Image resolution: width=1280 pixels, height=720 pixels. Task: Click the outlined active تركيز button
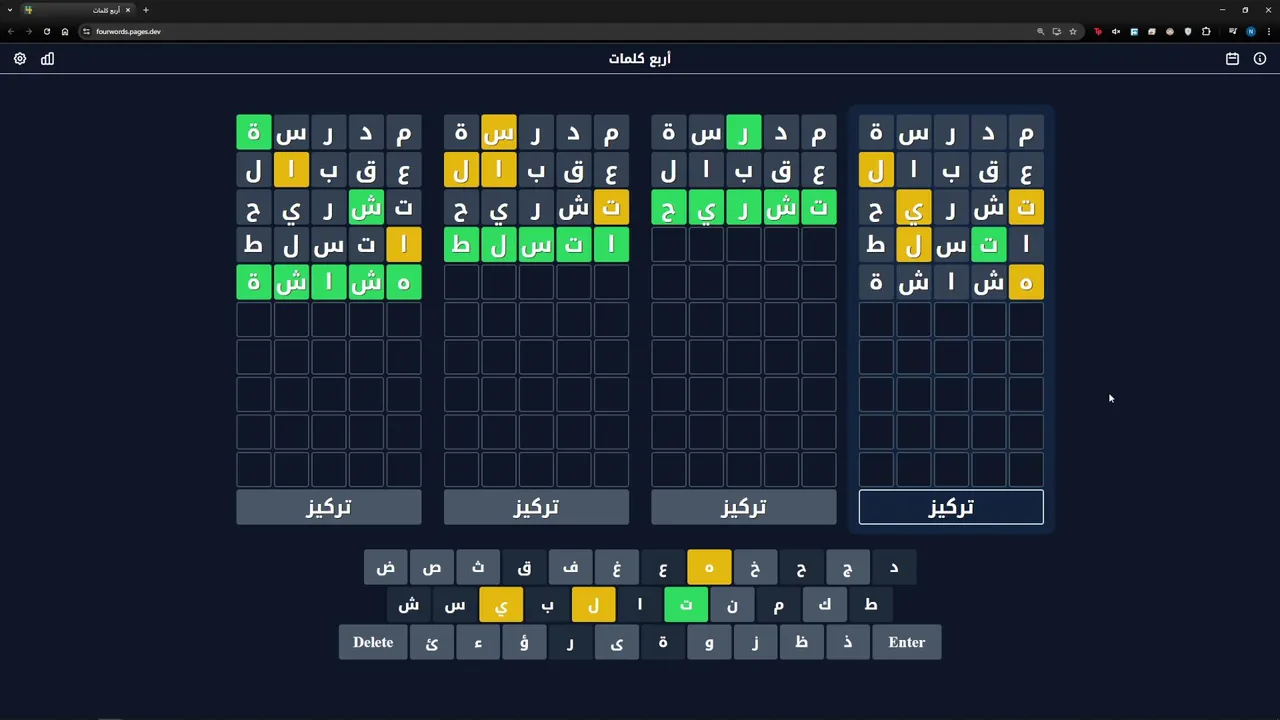pos(951,507)
